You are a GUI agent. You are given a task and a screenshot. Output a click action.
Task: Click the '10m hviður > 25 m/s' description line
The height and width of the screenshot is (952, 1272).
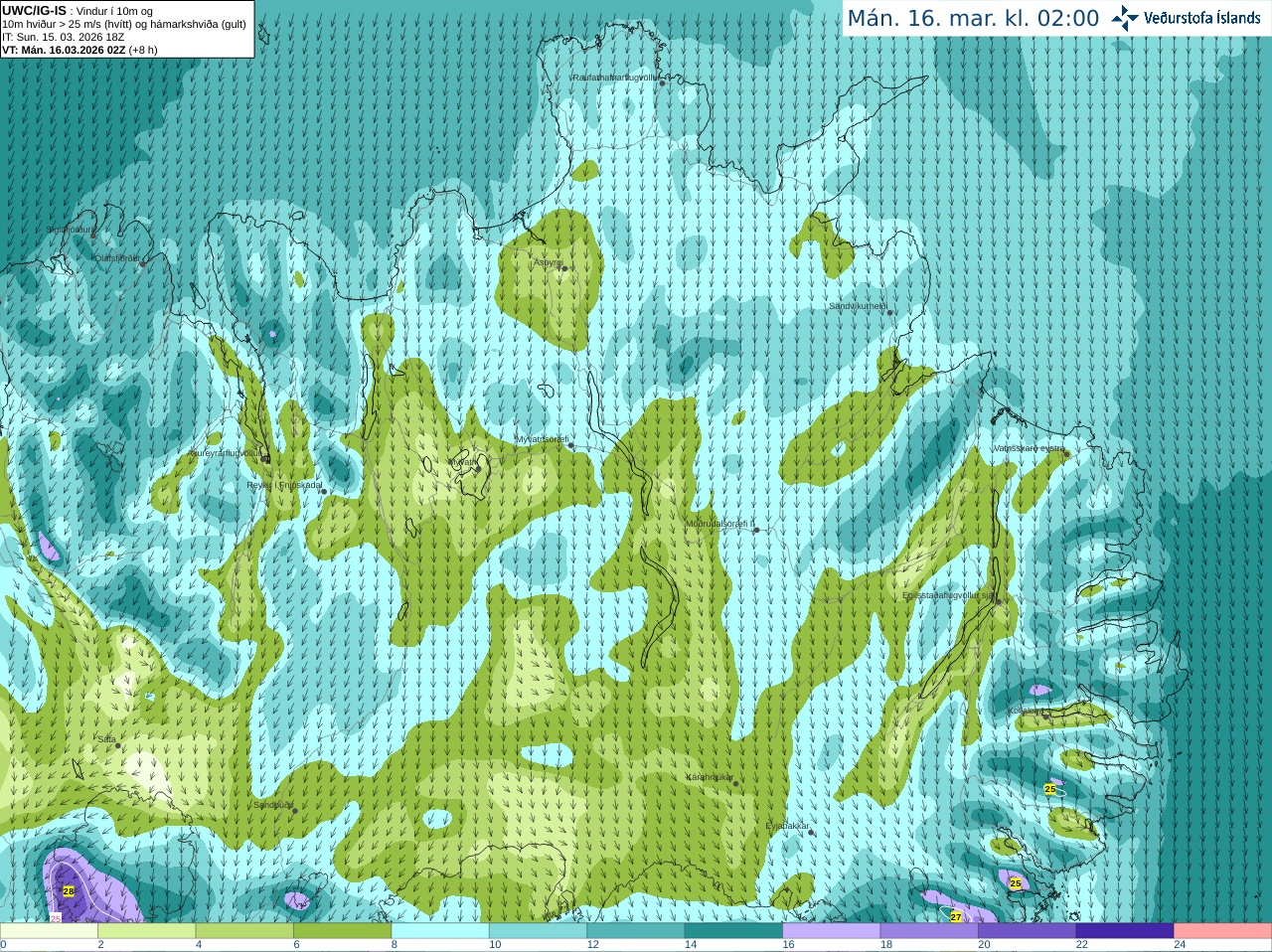point(124,24)
